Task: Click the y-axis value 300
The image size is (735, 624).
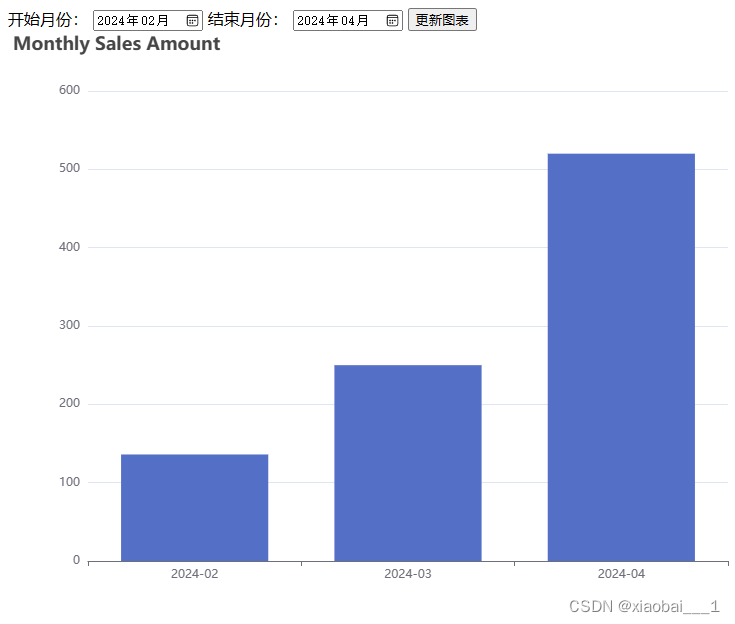Action: point(69,325)
